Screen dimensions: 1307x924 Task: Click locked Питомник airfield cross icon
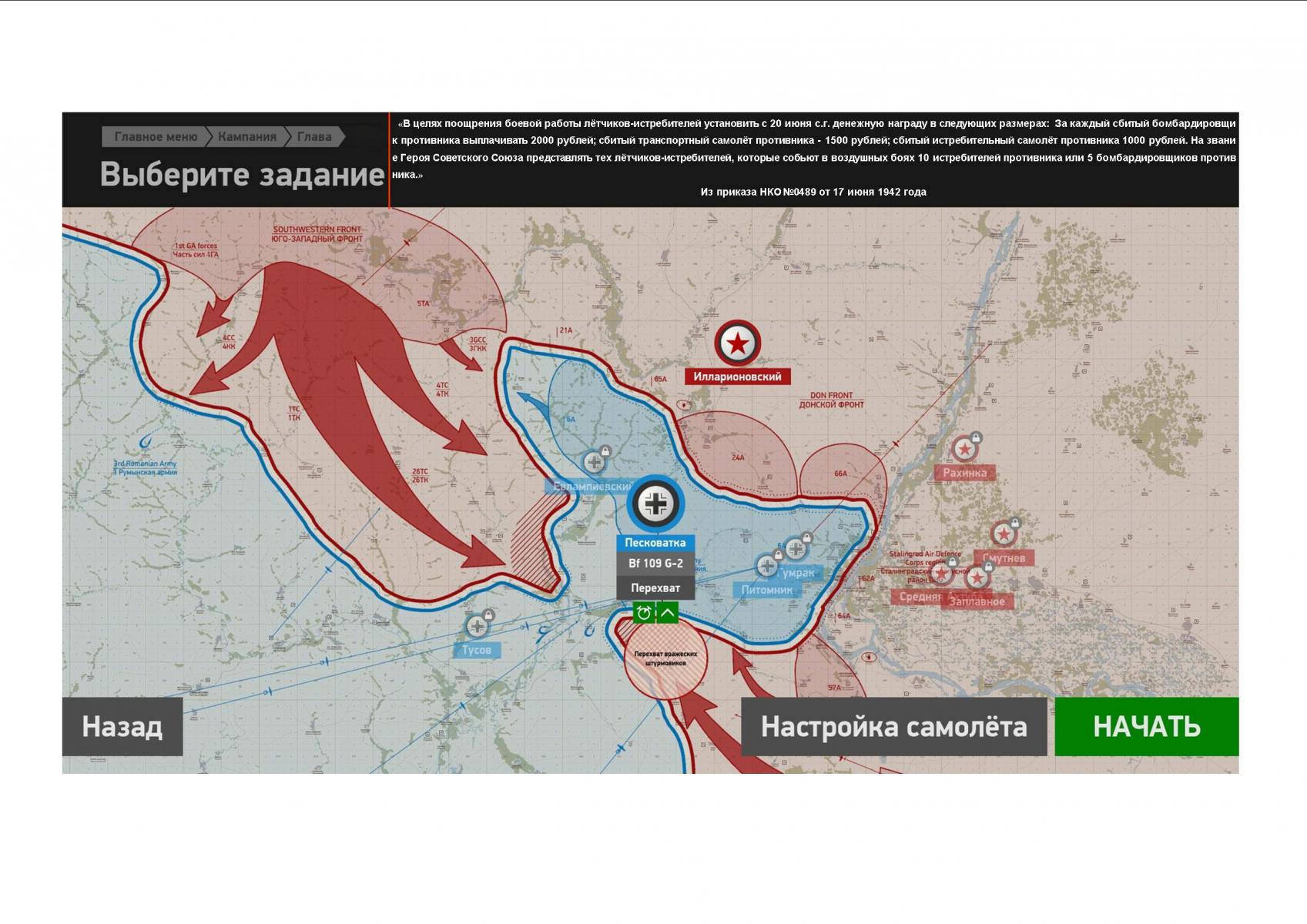pyautogui.click(x=767, y=566)
